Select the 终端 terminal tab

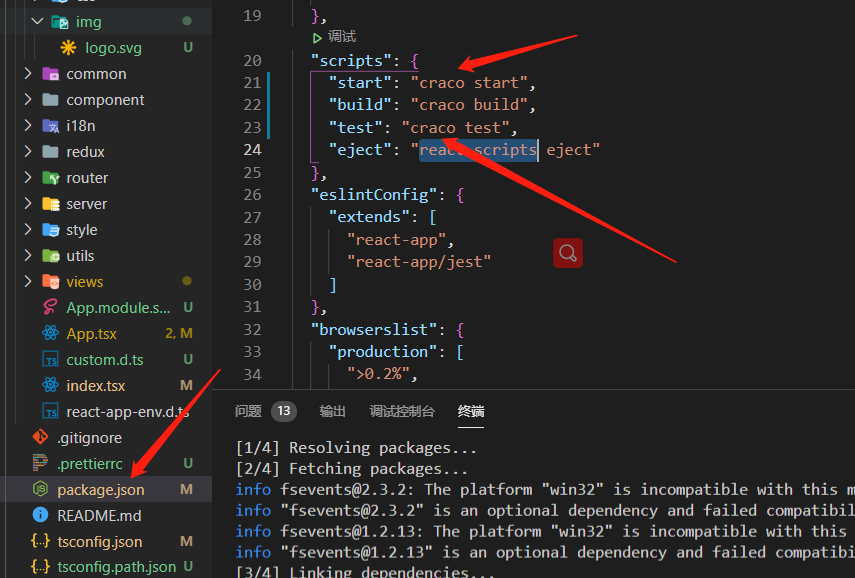(x=471, y=411)
